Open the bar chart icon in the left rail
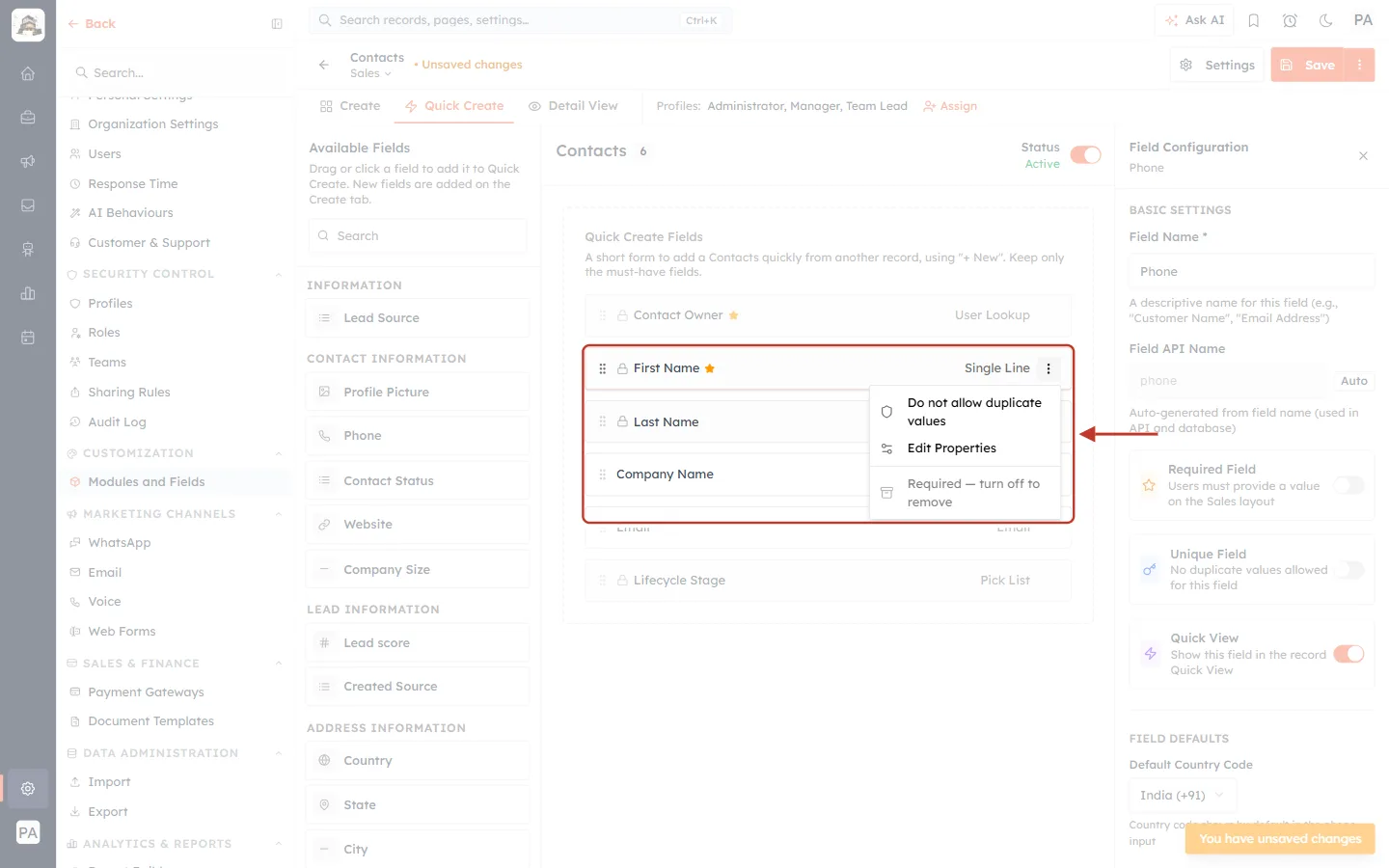This screenshot has height=868, width=1389. pos(28,293)
